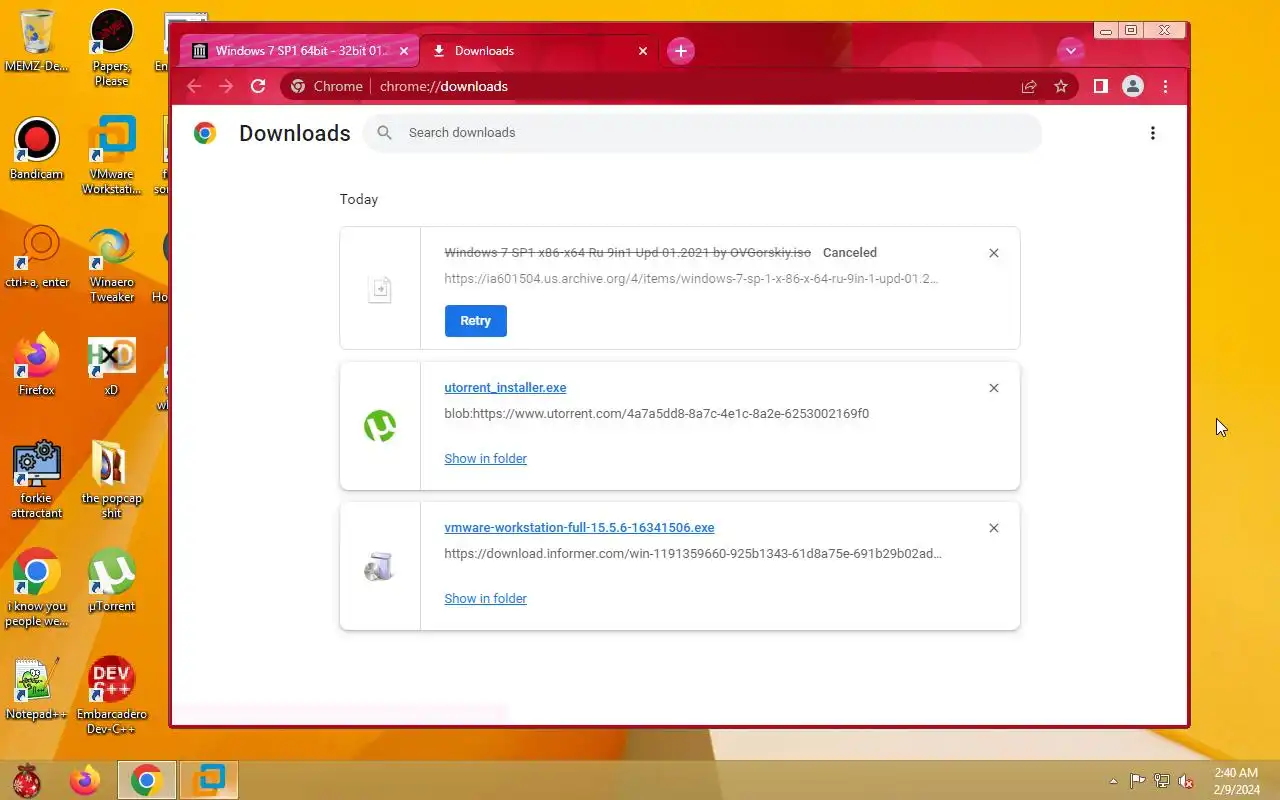Open Firefox from the taskbar
The width and height of the screenshot is (1280, 800).
click(x=85, y=780)
